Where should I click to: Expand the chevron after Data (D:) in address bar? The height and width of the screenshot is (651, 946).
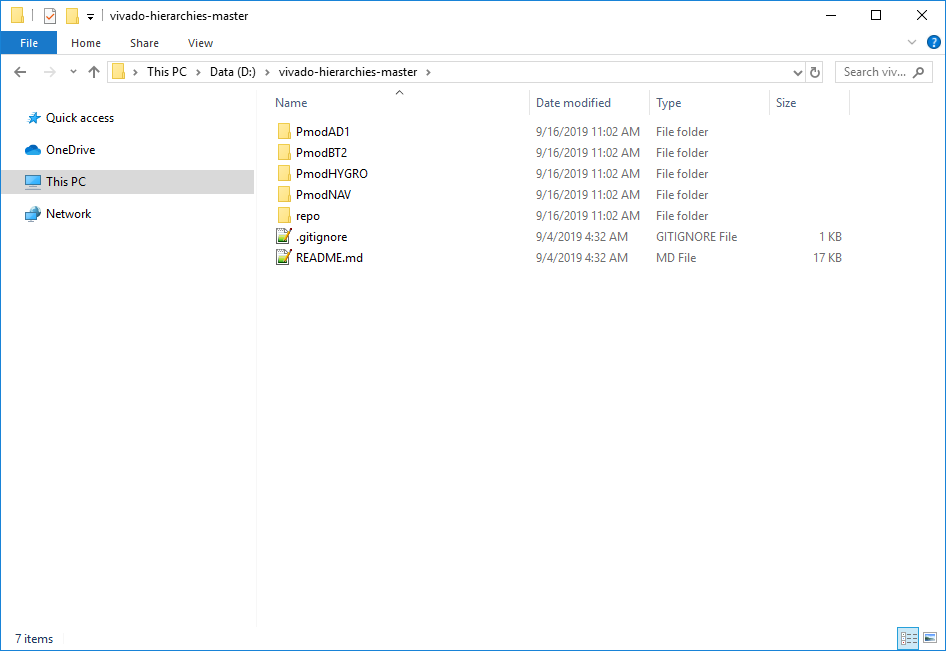click(267, 72)
